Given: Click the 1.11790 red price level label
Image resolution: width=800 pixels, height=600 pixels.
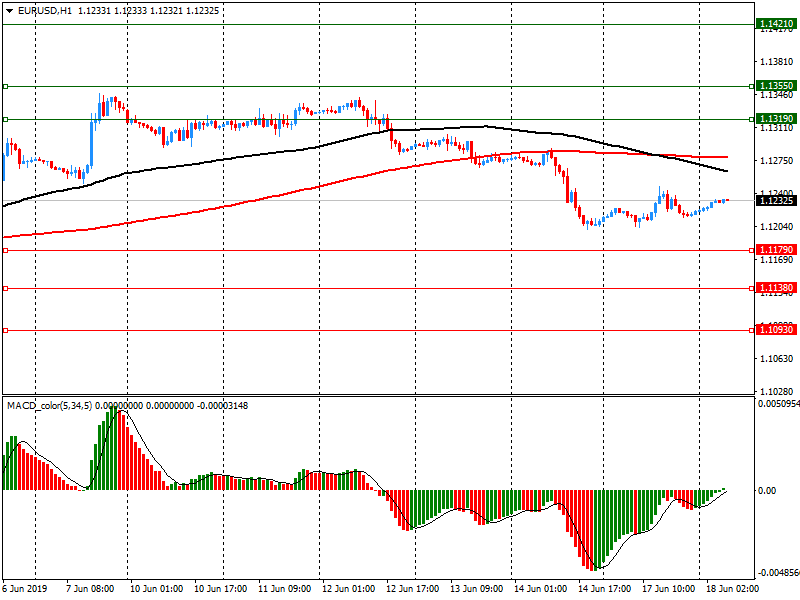Looking at the screenshot, I should (776, 249).
